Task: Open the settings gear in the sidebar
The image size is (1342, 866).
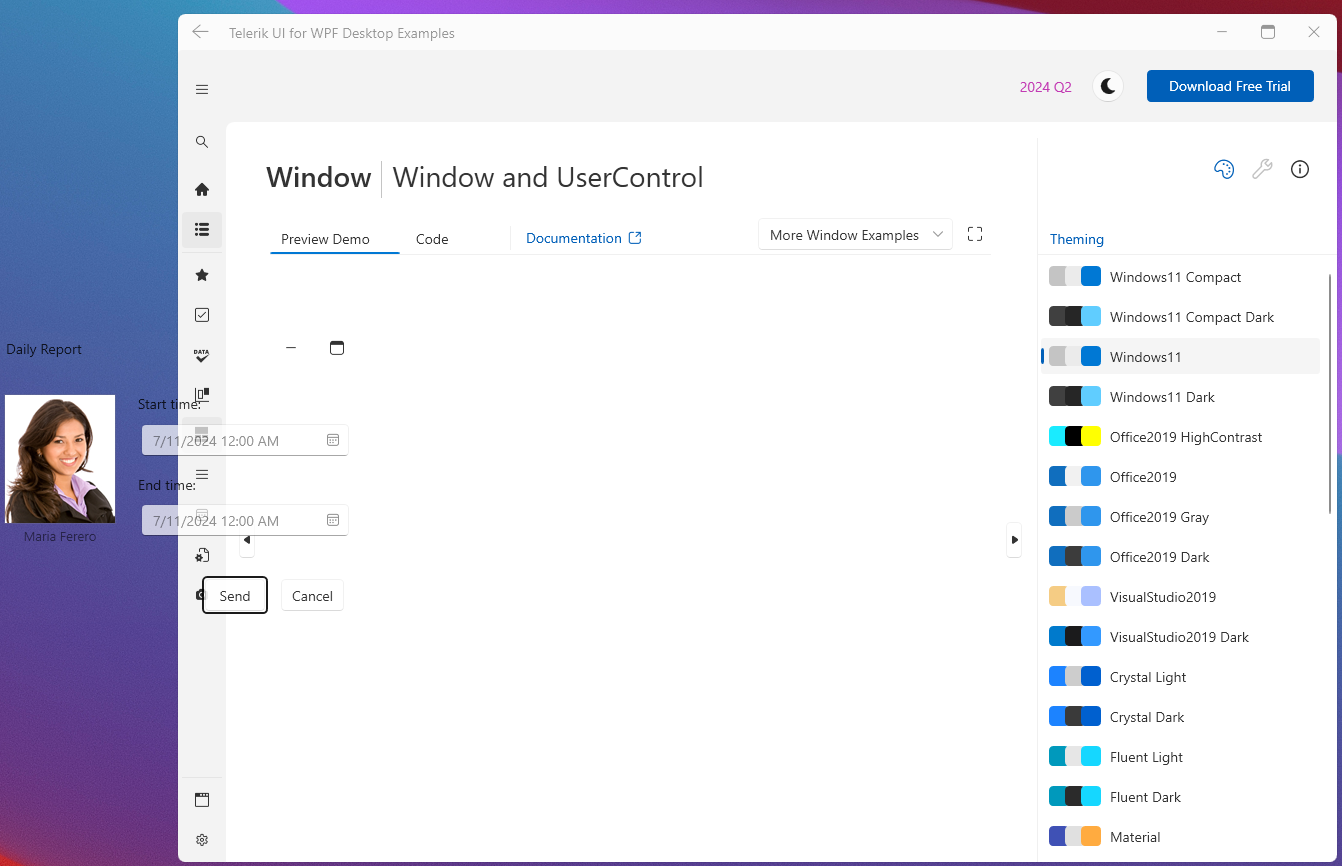Action: (202, 840)
